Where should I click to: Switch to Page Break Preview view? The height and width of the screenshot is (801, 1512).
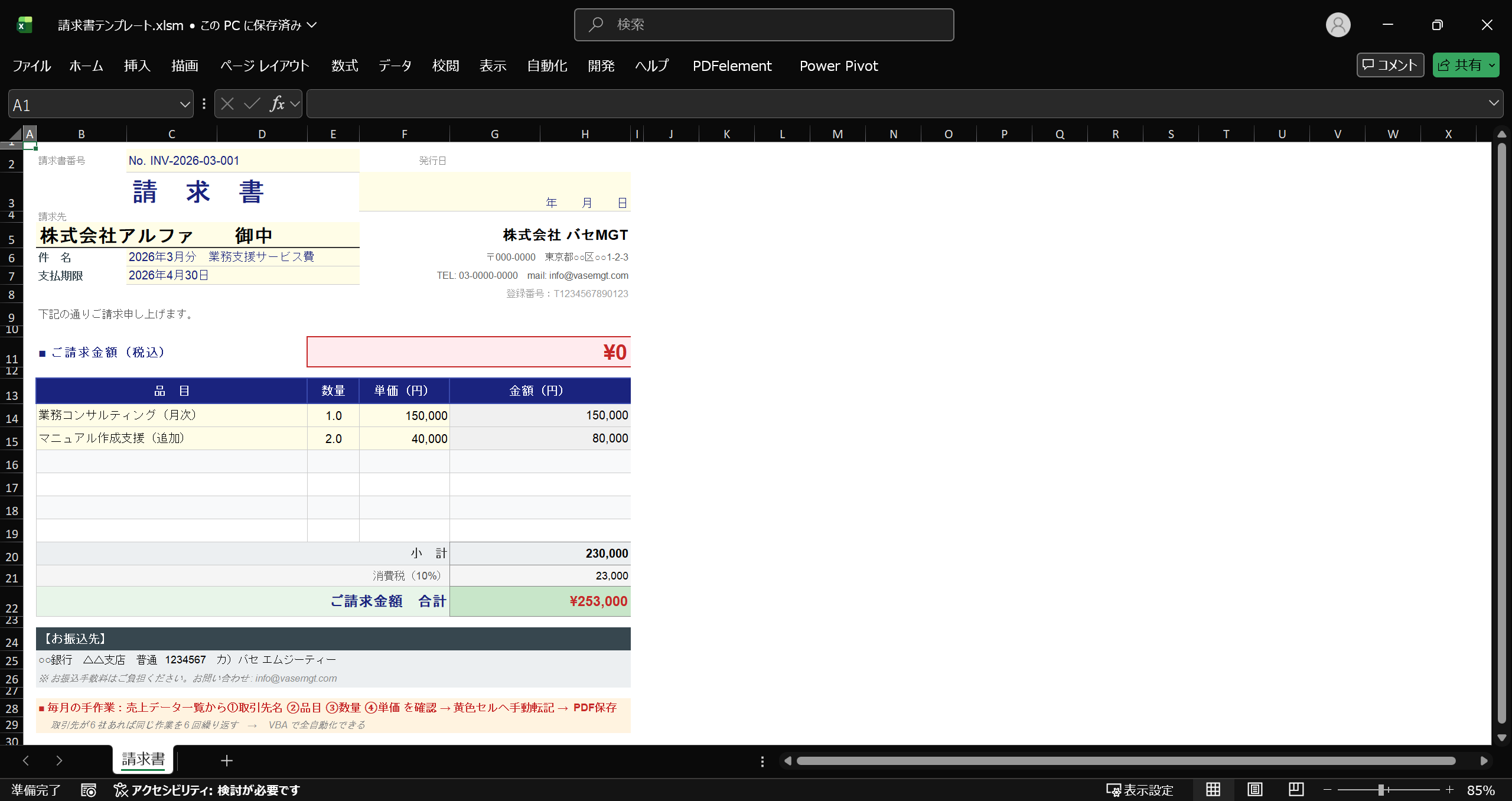pyautogui.click(x=1296, y=790)
